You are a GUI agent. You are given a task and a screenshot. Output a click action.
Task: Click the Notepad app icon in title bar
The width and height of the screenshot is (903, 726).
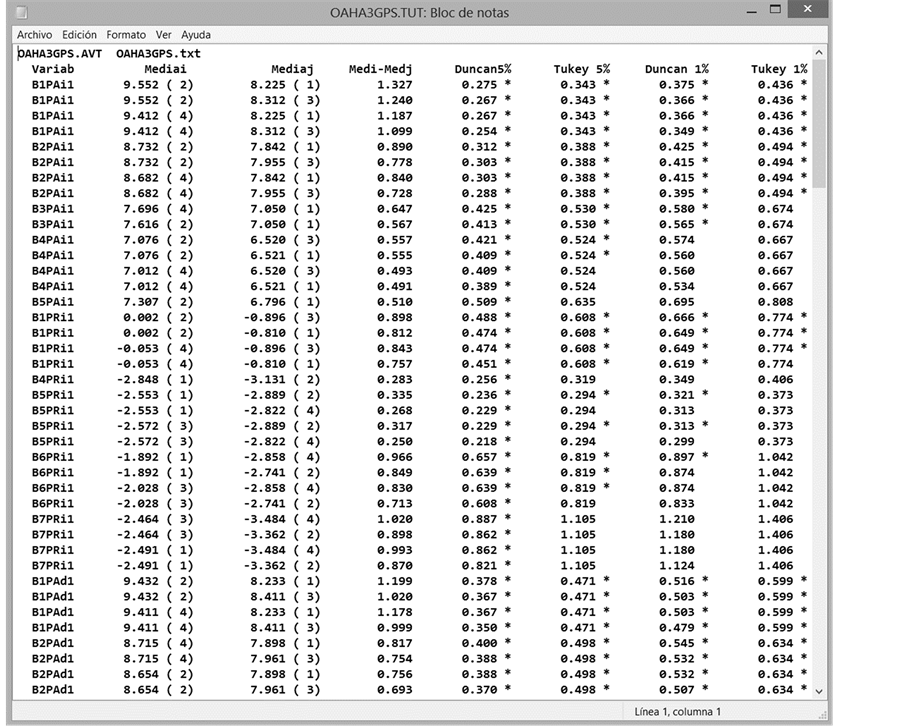(22, 13)
